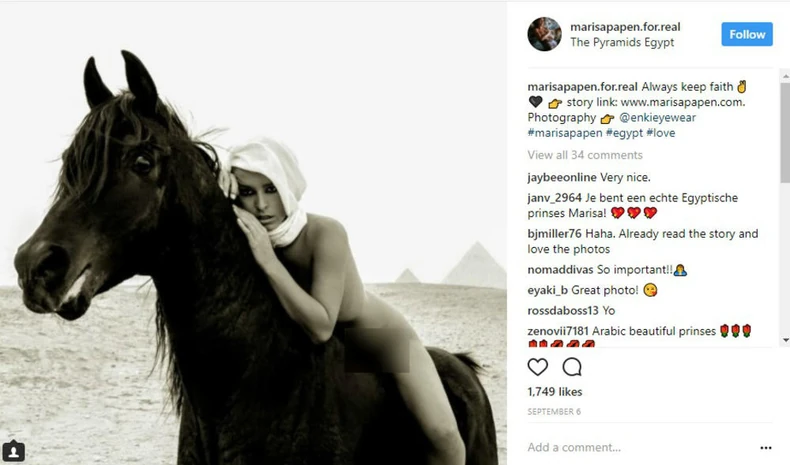Image resolution: width=790 pixels, height=465 pixels.
Task: Open The Pyramids Egypt location link
Action: tap(622, 42)
